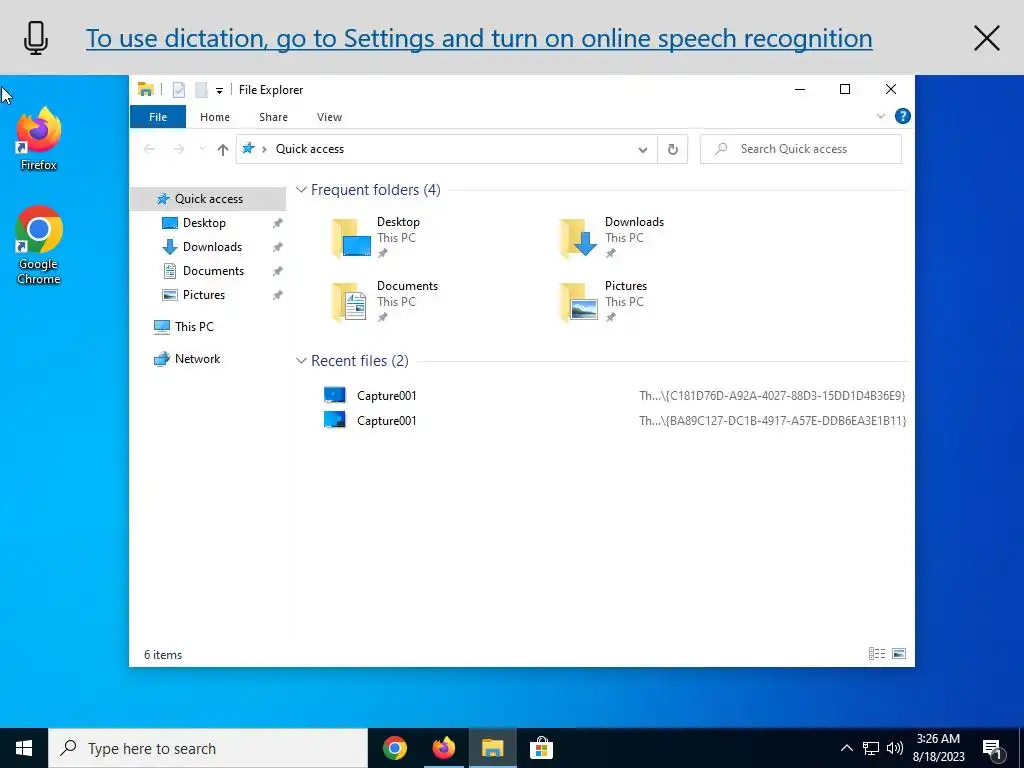Viewport: 1024px width, 768px height.
Task: Open the notification center
Action: pos(993,750)
